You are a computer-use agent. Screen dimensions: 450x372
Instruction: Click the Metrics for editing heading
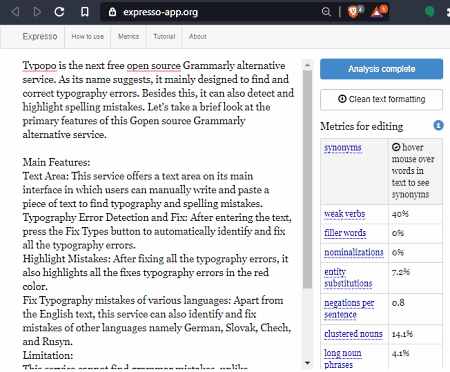[x=361, y=126]
